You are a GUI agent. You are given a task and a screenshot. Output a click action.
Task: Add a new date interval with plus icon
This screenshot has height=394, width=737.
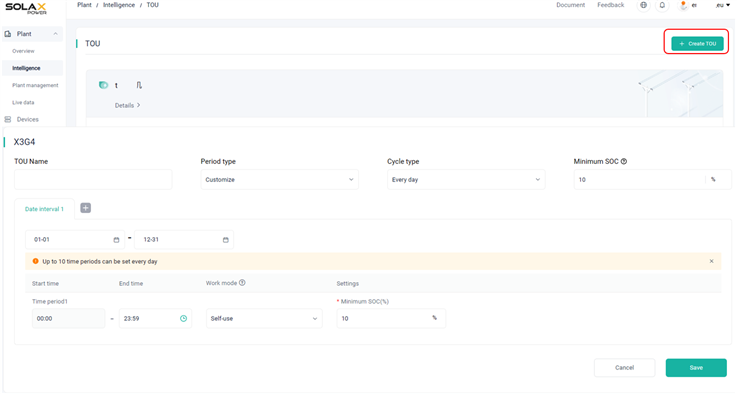tap(86, 208)
